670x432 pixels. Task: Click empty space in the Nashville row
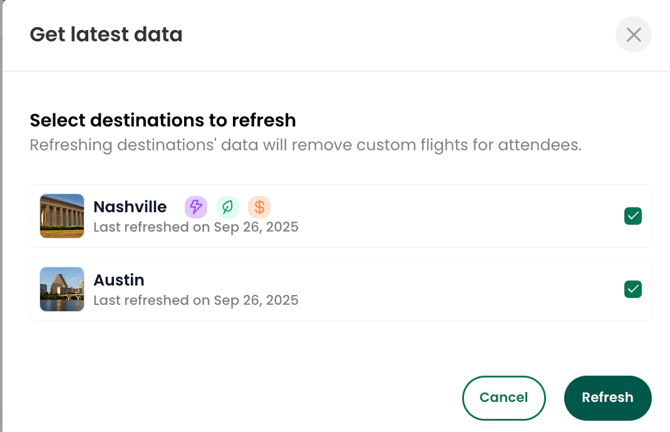coord(450,216)
